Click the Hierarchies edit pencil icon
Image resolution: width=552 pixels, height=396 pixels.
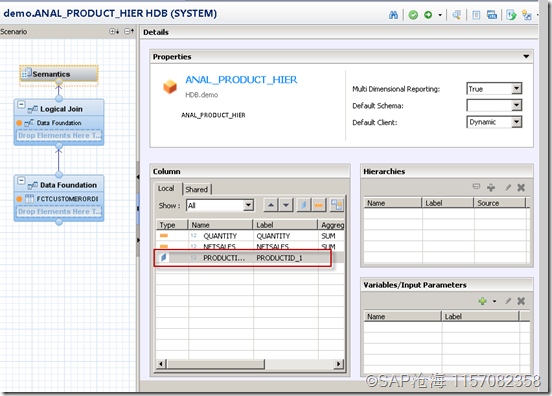508,187
